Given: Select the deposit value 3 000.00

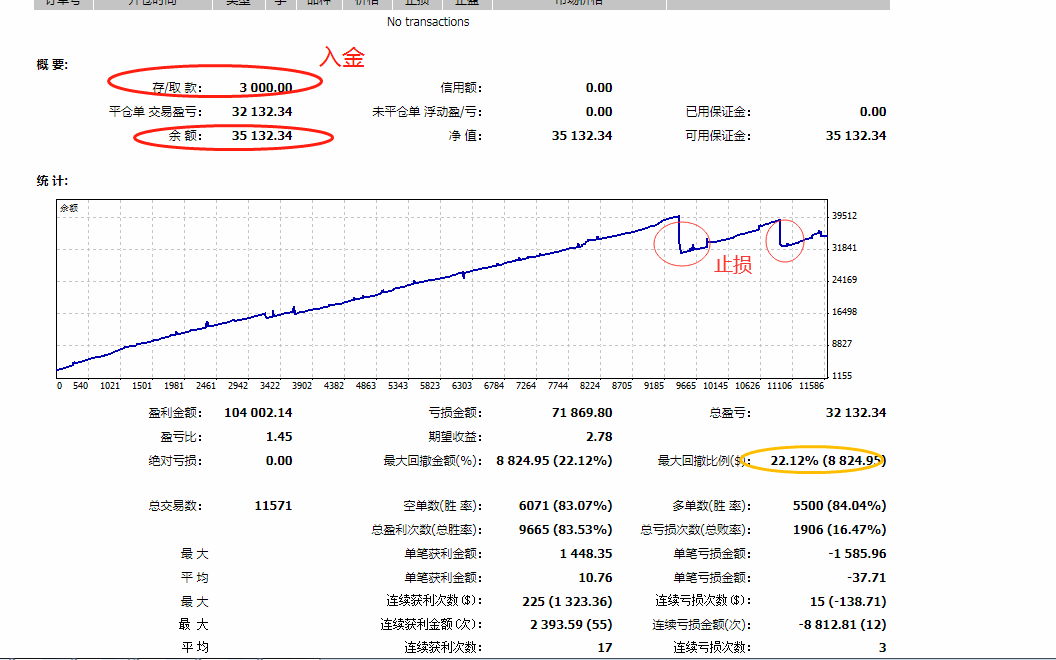Looking at the screenshot, I should pyautogui.click(x=265, y=88).
